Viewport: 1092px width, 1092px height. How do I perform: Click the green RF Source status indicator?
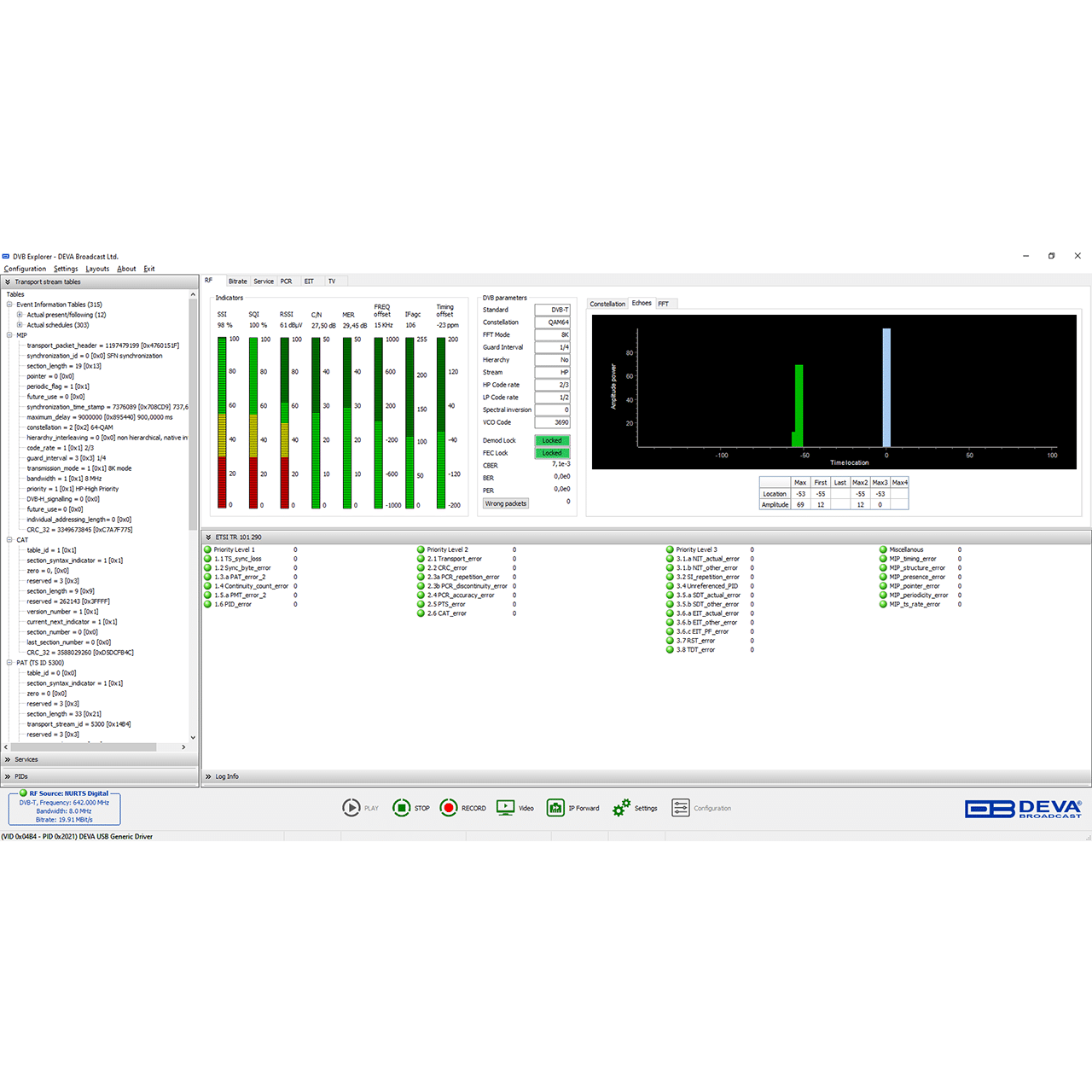point(23,793)
